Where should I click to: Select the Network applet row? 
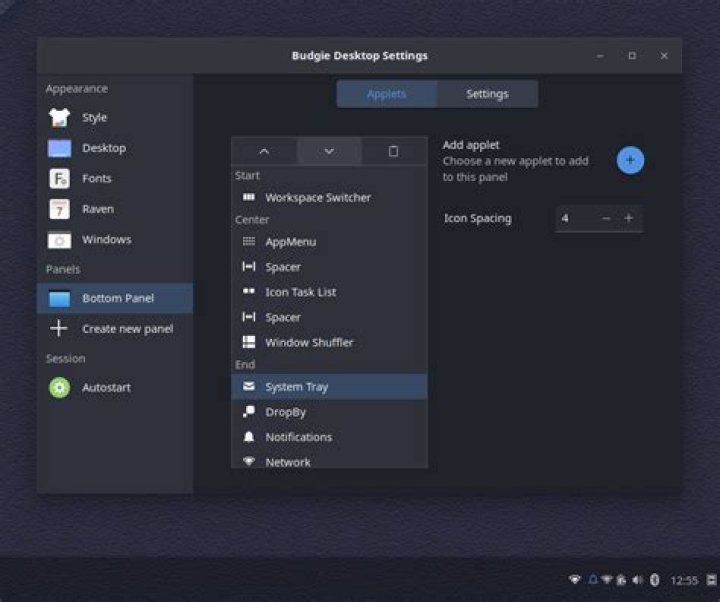point(329,461)
